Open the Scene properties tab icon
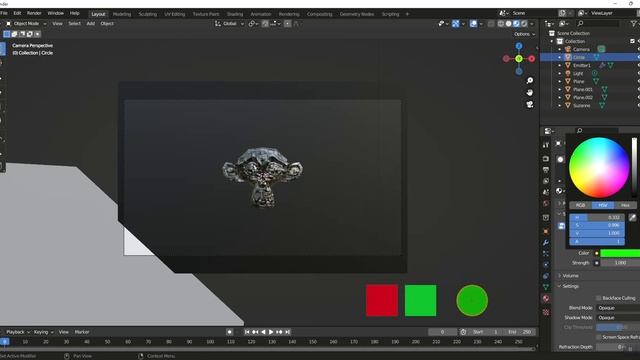Image resolution: width=640 pixels, height=360 pixels. click(546, 192)
